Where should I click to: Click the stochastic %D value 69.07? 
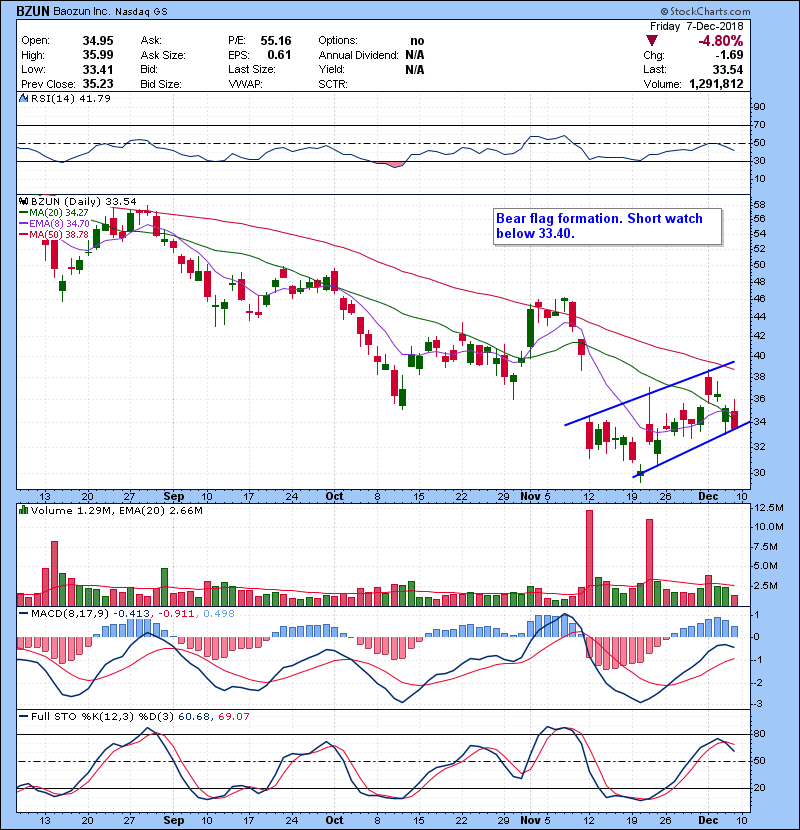pyautogui.click(x=233, y=716)
